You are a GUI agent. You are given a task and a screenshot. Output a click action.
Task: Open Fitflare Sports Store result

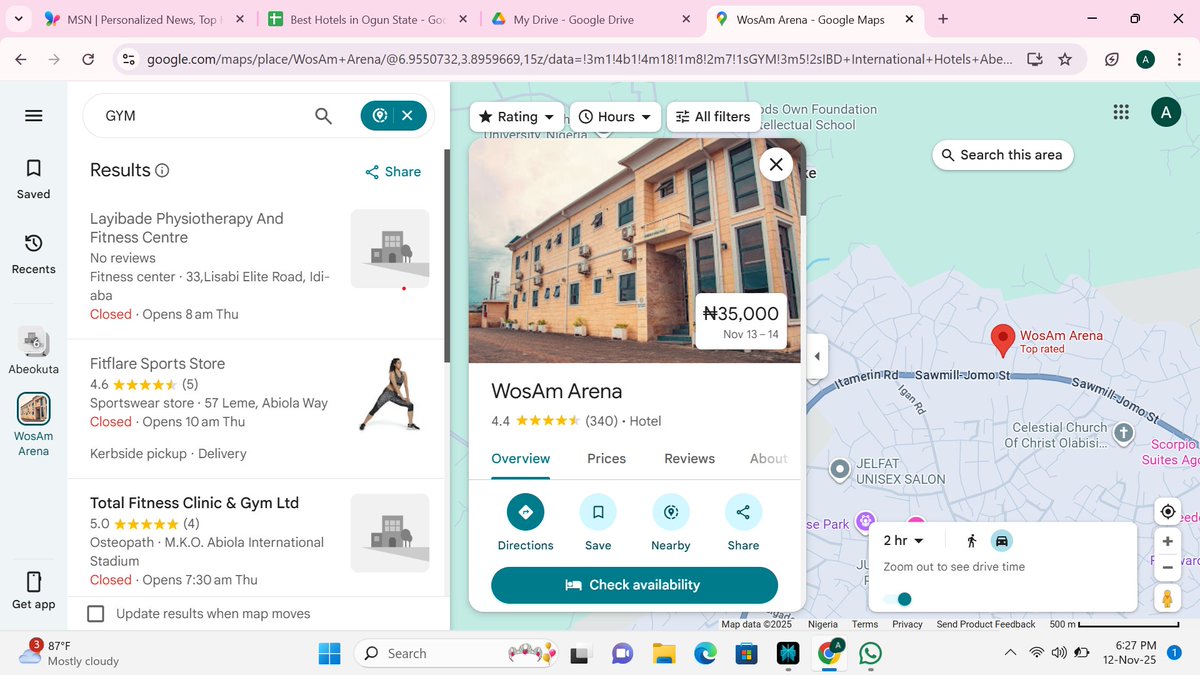pos(259,408)
